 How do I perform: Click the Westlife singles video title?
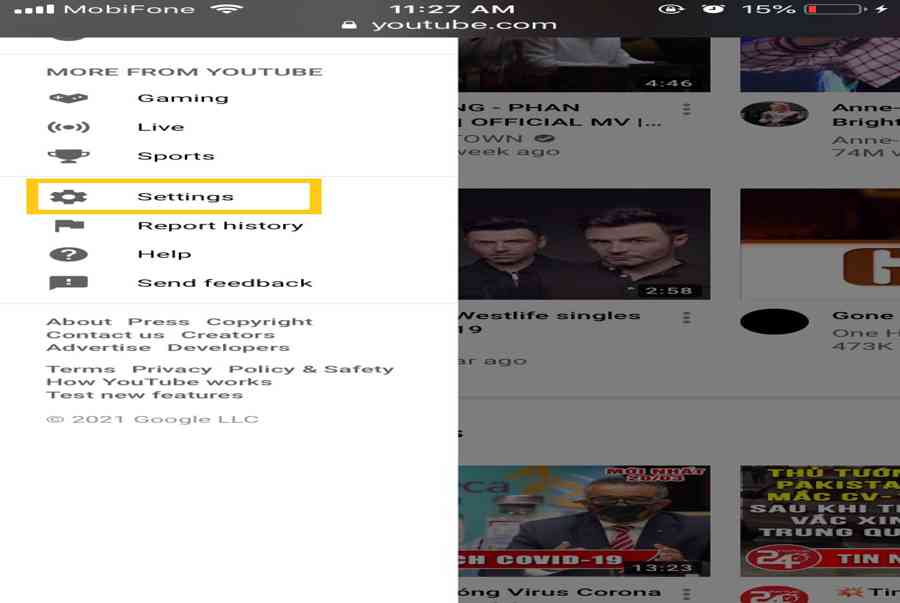(x=549, y=322)
